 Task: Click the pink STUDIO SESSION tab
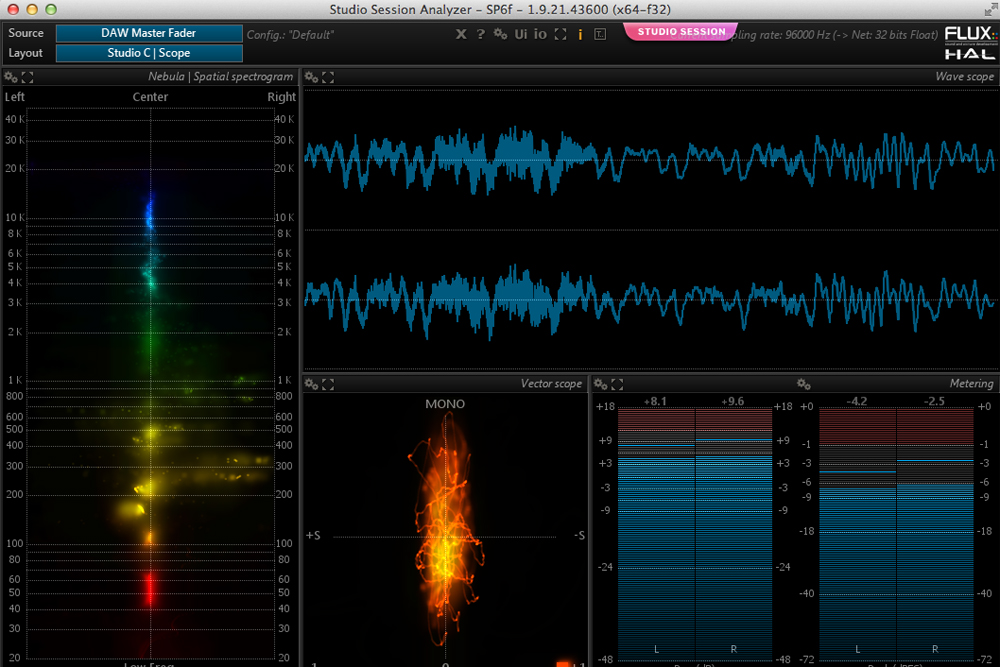pyautogui.click(x=681, y=32)
